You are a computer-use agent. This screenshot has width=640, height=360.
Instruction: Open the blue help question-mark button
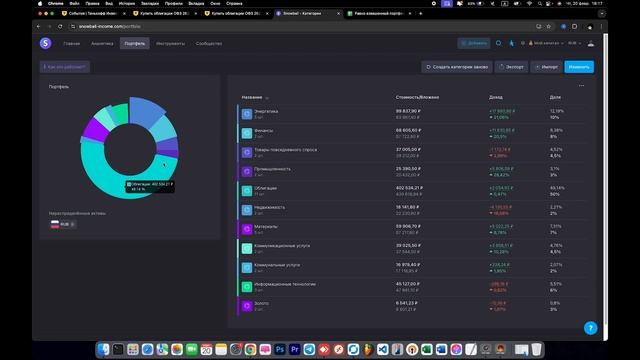[590, 328]
